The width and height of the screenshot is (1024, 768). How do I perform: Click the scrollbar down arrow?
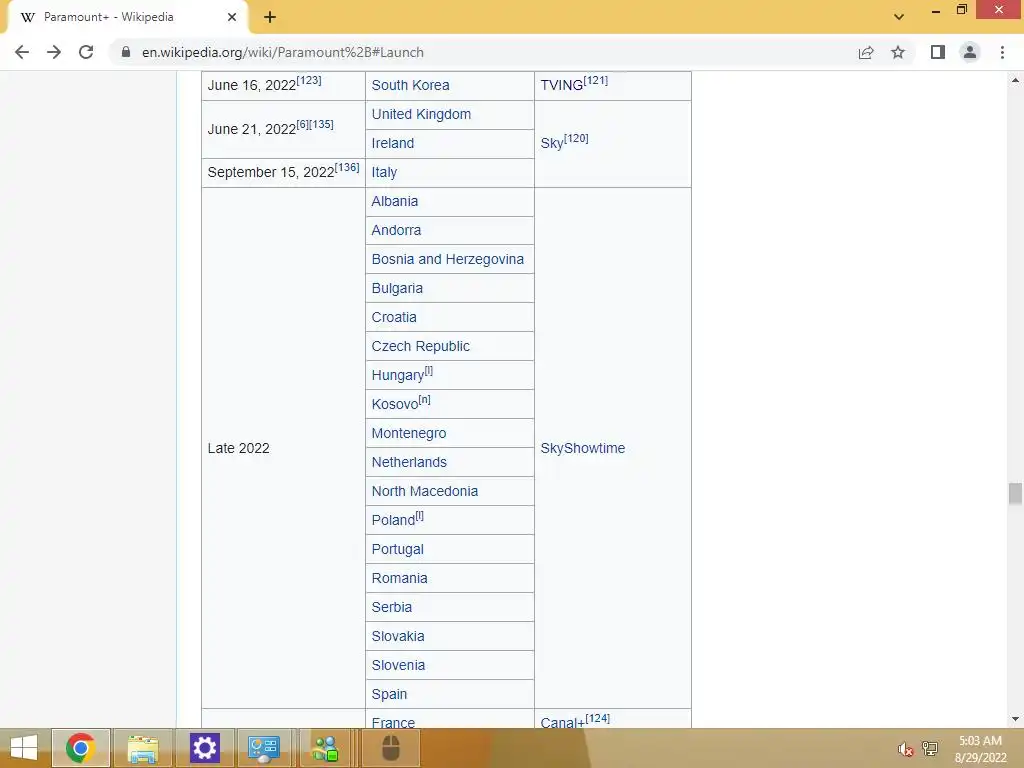point(1015,719)
